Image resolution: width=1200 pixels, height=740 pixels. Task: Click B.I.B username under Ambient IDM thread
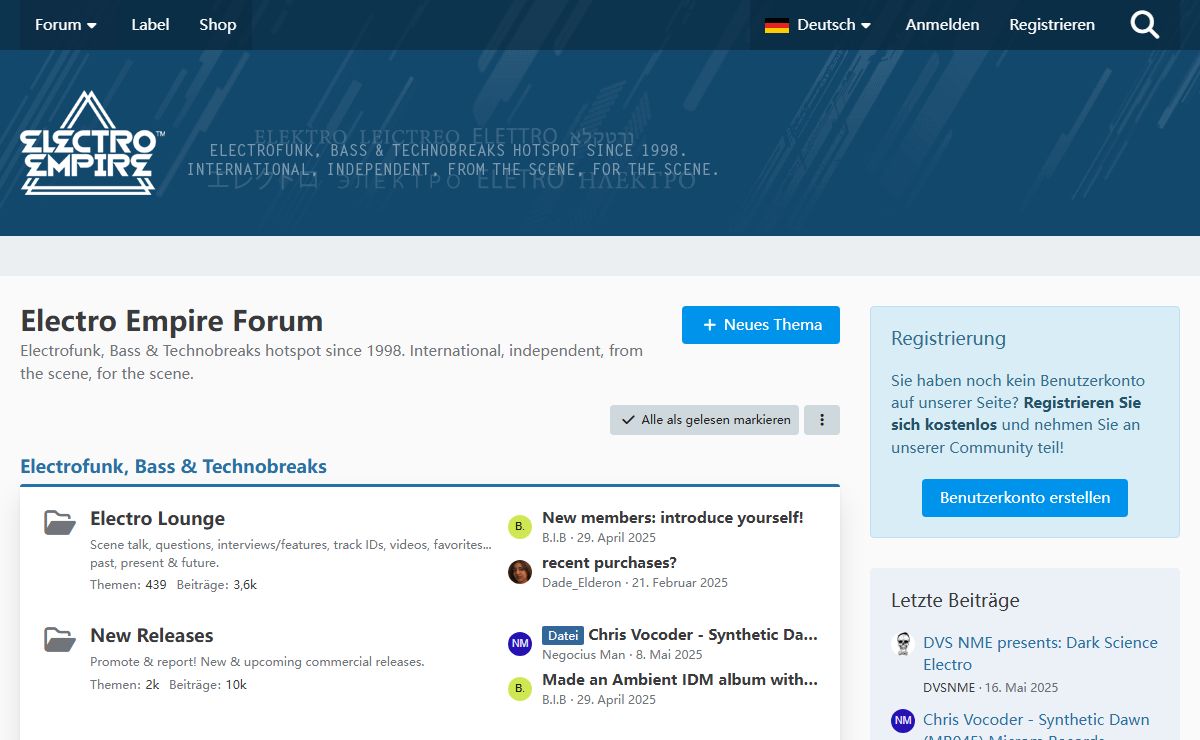coord(554,699)
